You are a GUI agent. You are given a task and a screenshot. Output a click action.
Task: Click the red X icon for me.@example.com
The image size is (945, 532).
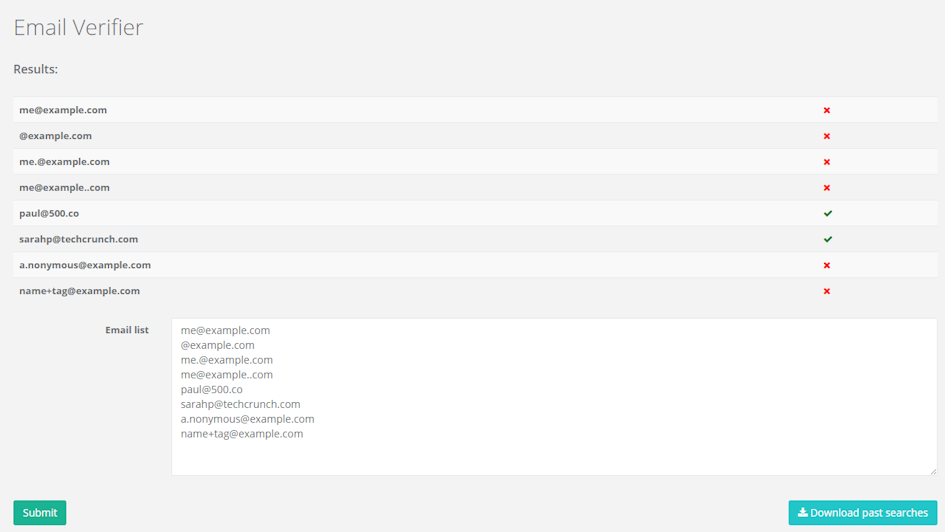[x=826, y=162]
